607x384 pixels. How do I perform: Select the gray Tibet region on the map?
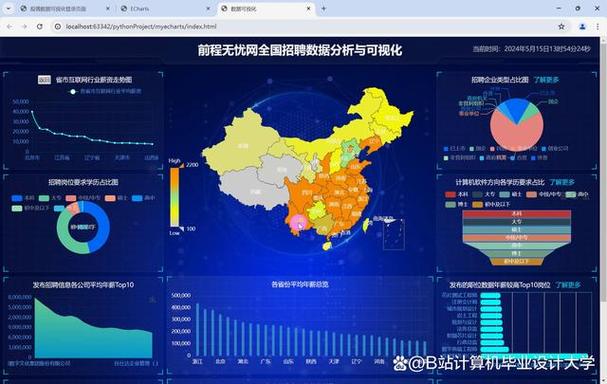tap(254, 191)
